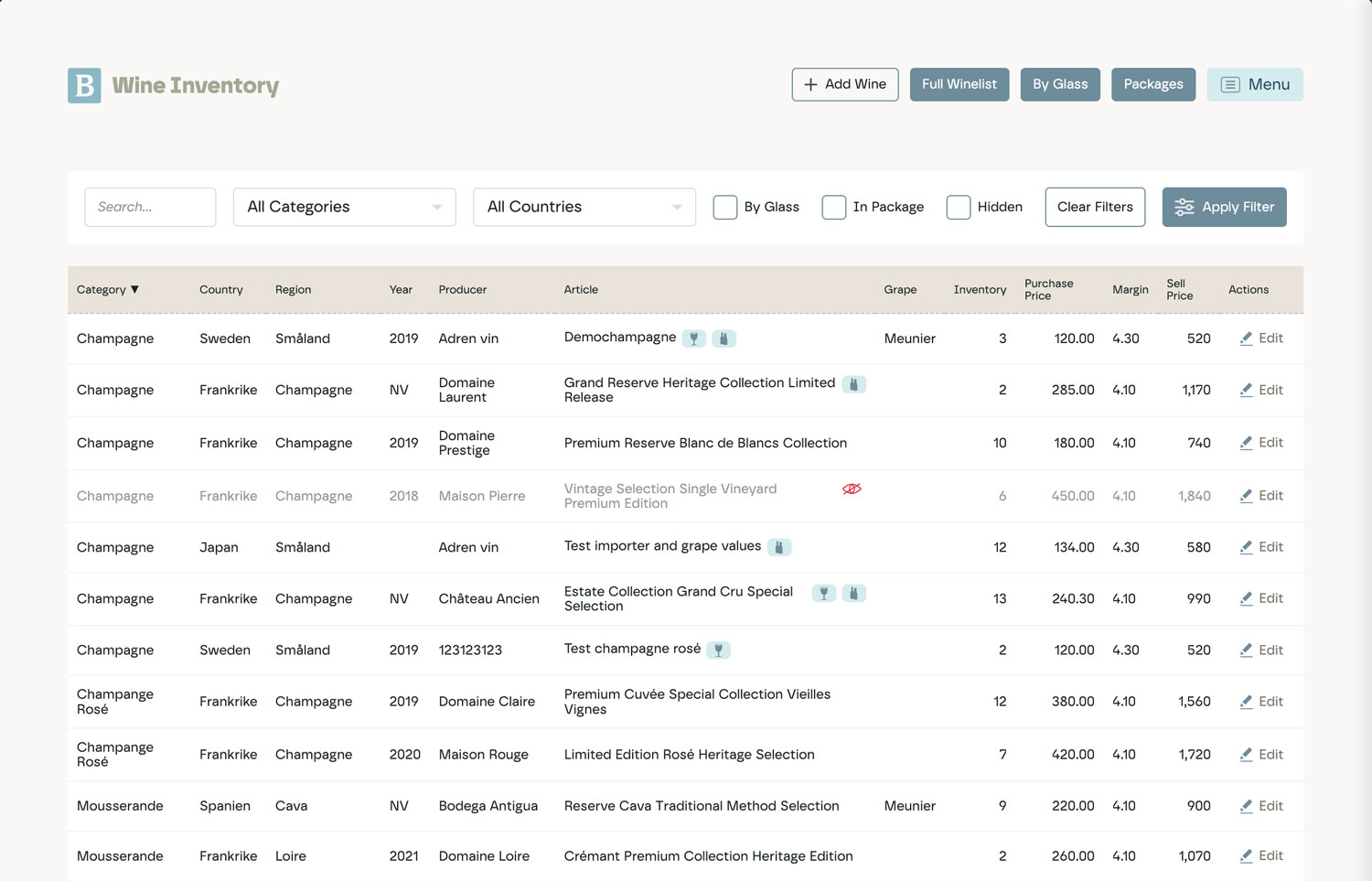1372x881 pixels.
Task: Click the blue B logo in header
Action: click(x=84, y=85)
